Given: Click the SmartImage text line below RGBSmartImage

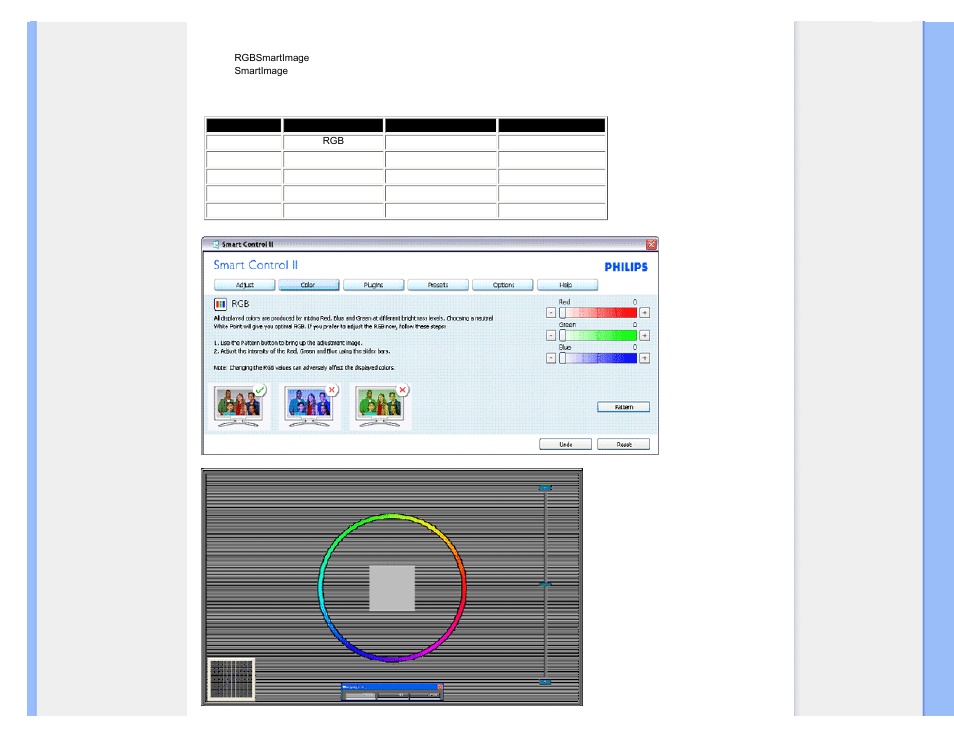Looking at the screenshot, I should (x=261, y=71).
